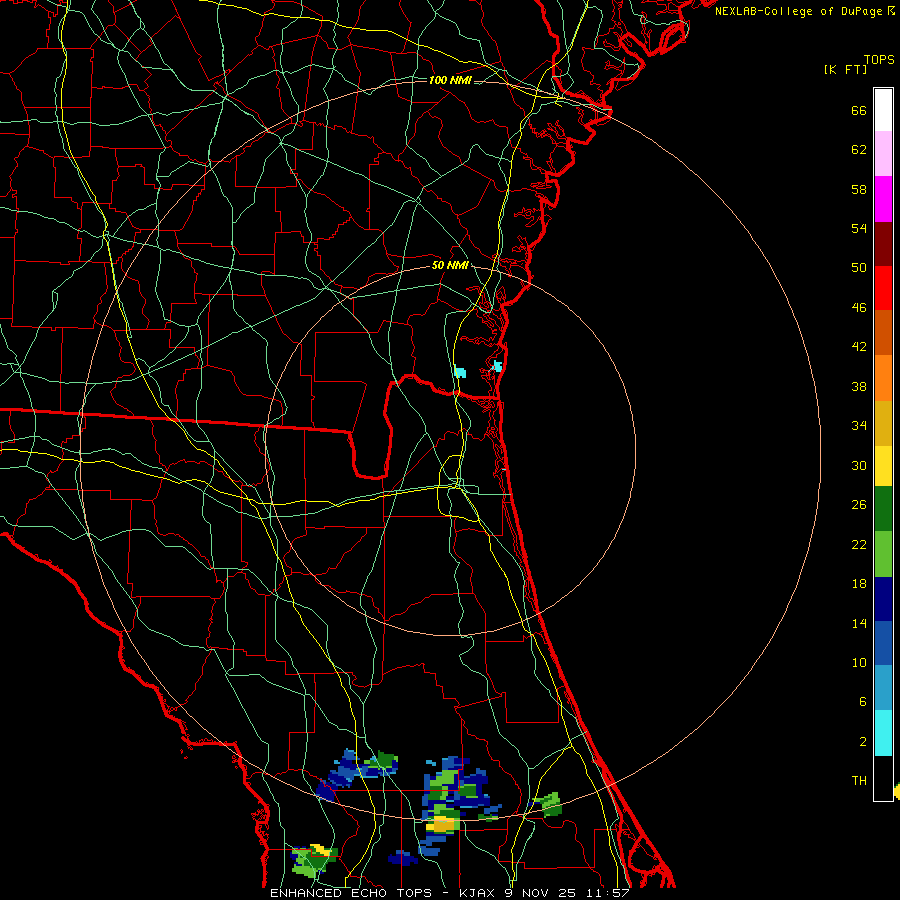Click the NEXLAB-College of DuPage label
Image resolution: width=900 pixels, height=900 pixels.
pos(800,11)
